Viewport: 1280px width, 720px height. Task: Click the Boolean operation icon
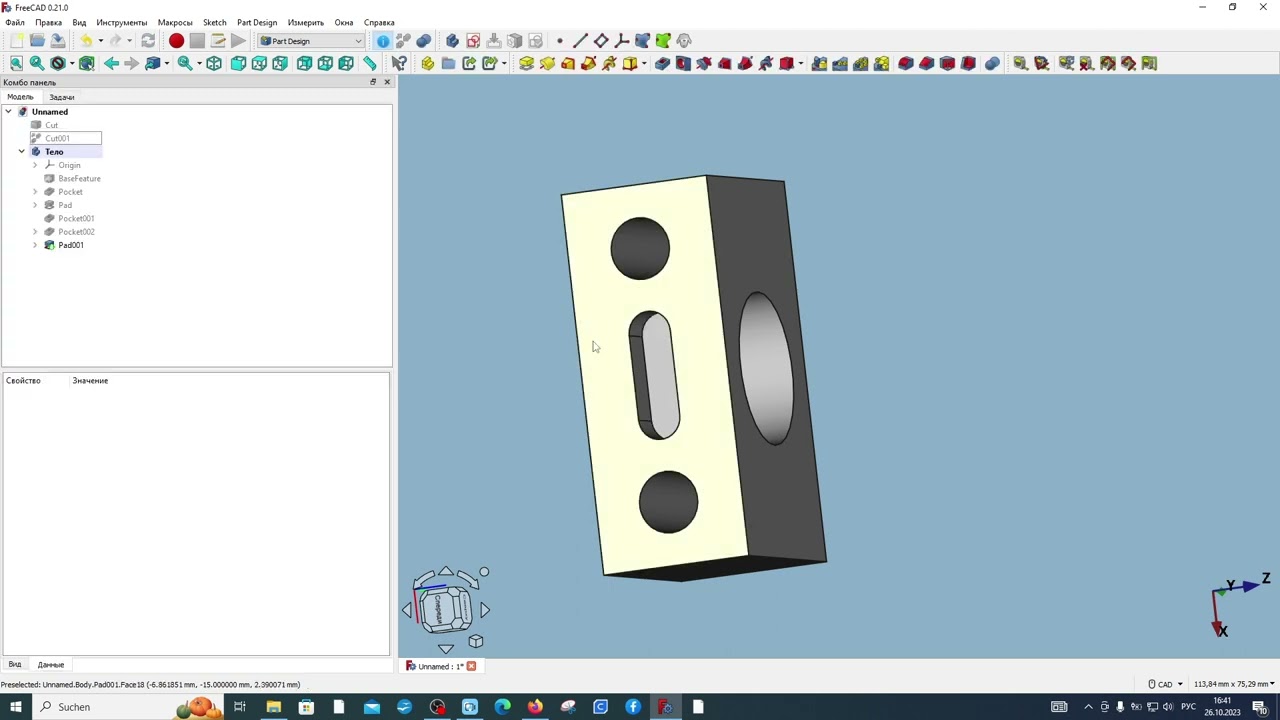coord(992,64)
